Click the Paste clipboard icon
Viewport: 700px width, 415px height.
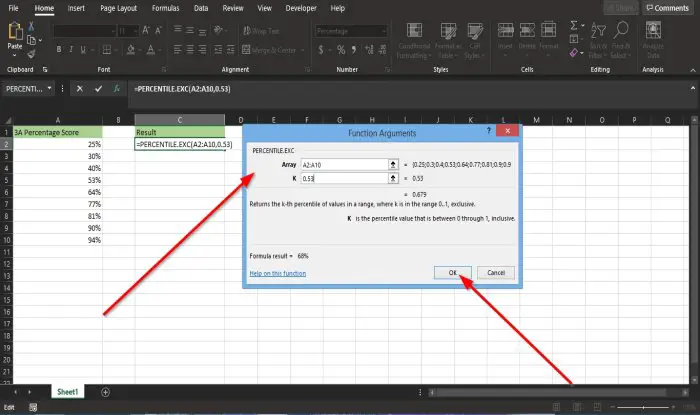pyautogui.click(x=15, y=32)
